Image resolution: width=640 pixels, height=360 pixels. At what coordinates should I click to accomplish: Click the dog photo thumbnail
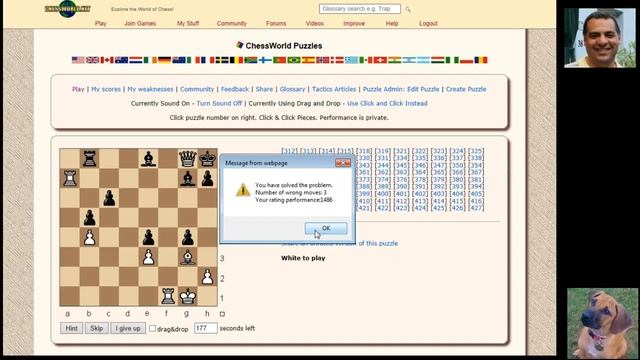click(602, 323)
